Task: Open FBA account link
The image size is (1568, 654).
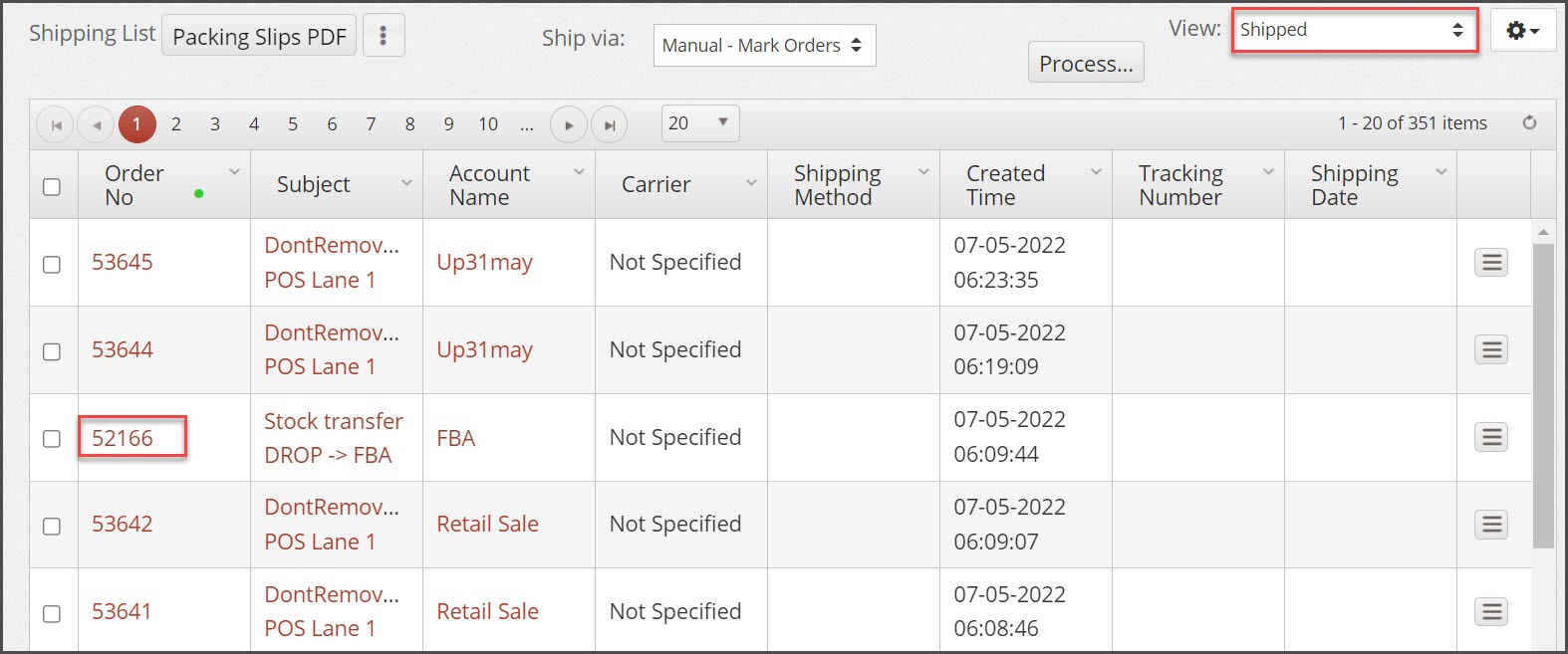Action: tap(456, 438)
